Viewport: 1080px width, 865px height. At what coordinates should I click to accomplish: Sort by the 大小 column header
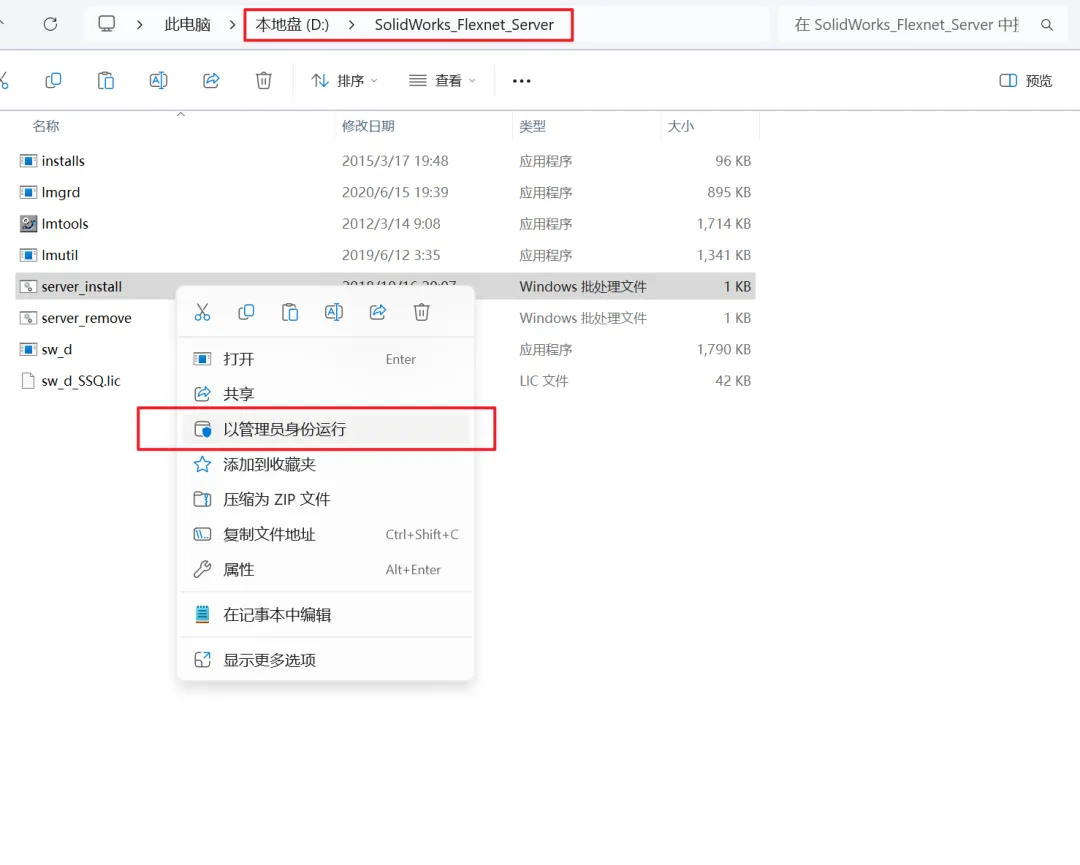click(x=681, y=126)
